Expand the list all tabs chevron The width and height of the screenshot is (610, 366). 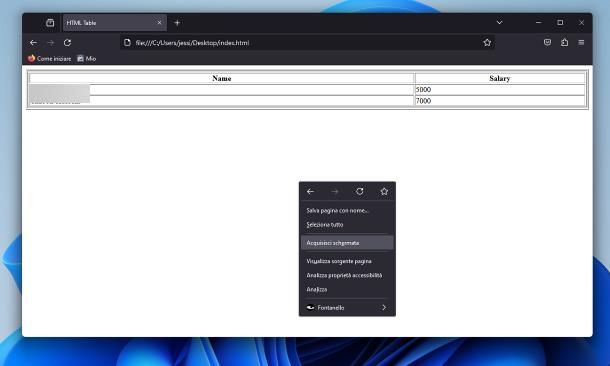tap(500, 23)
